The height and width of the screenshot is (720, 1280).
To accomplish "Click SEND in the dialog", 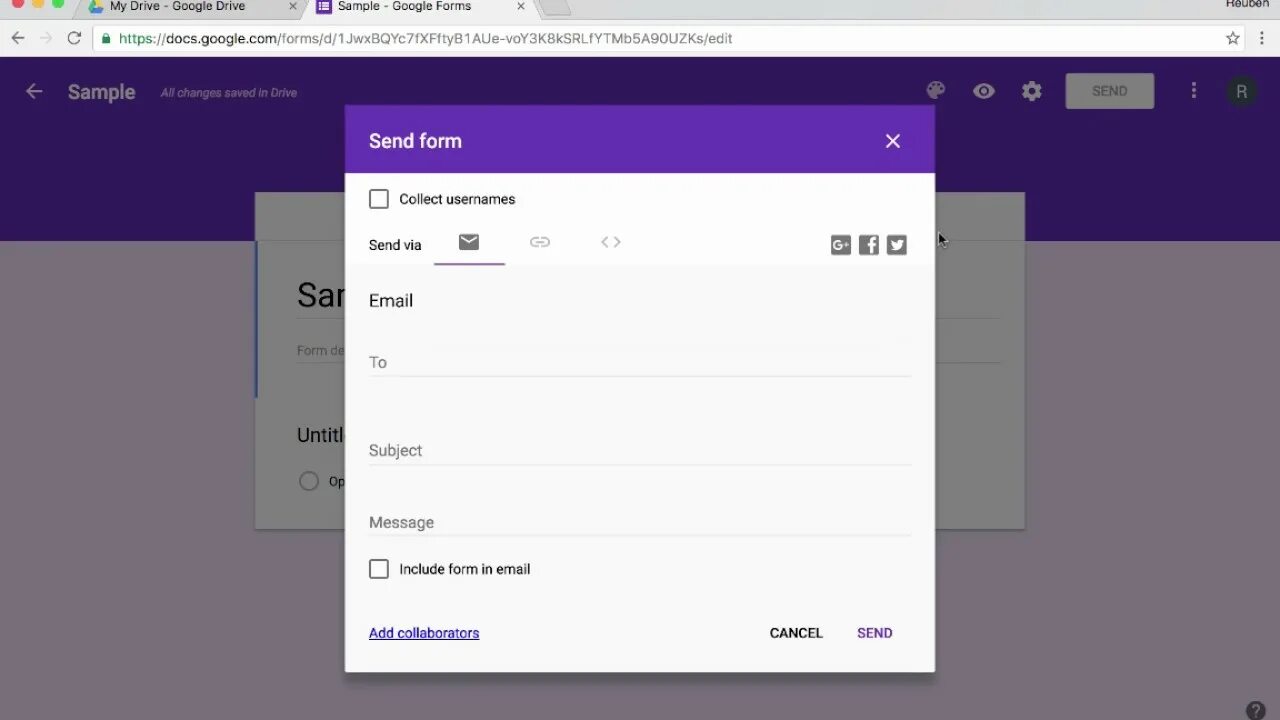I will point(875,633).
